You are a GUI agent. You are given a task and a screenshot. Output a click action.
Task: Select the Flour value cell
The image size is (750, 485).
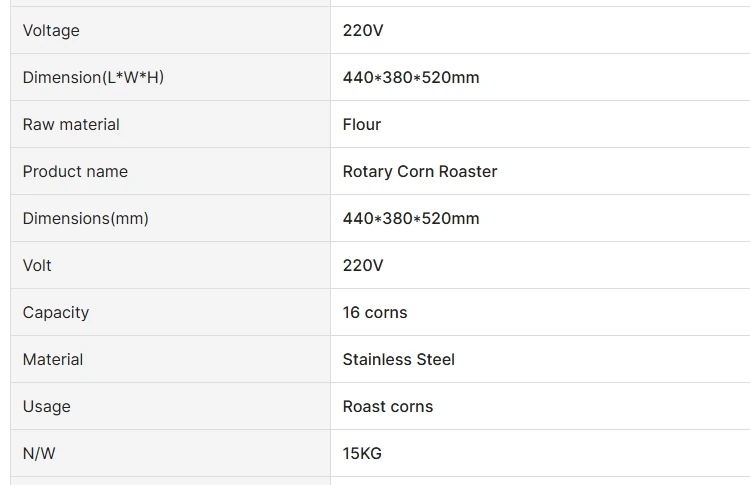coord(362,124)
